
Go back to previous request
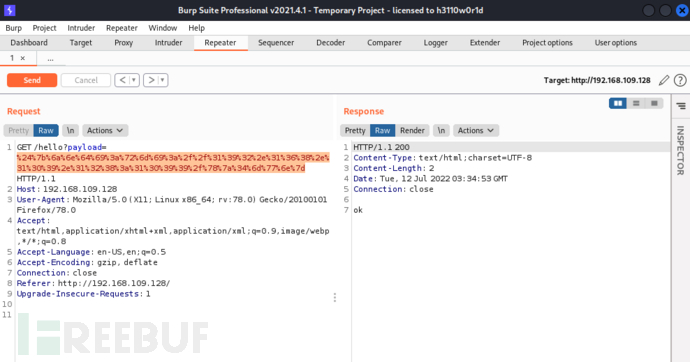pyautogui.click(x=122, y=80)
